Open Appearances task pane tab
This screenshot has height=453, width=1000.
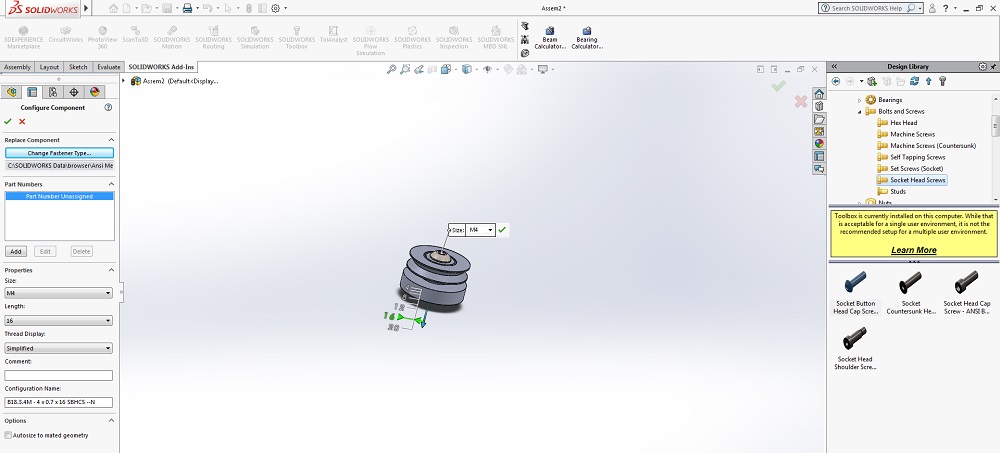(819, 144)
